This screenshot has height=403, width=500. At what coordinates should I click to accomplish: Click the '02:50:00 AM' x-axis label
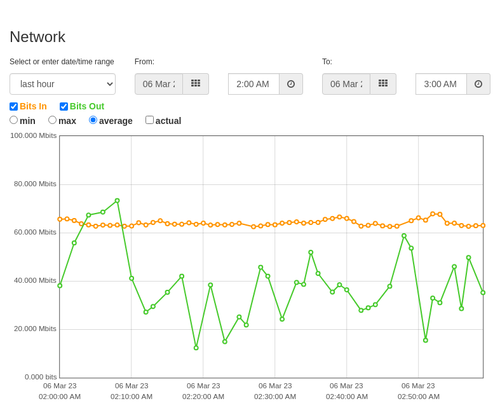click(x=418, y=397)
